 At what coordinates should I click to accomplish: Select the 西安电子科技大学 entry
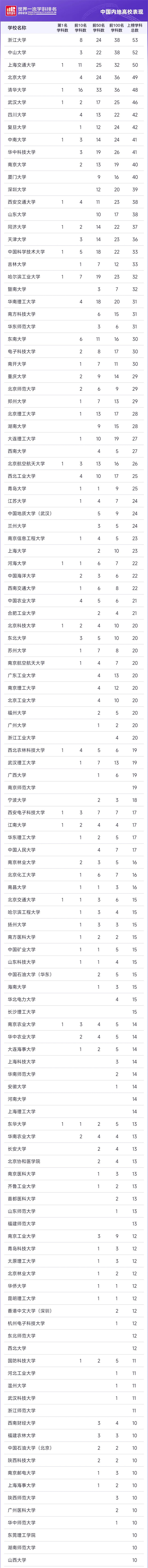coord(26,813)
